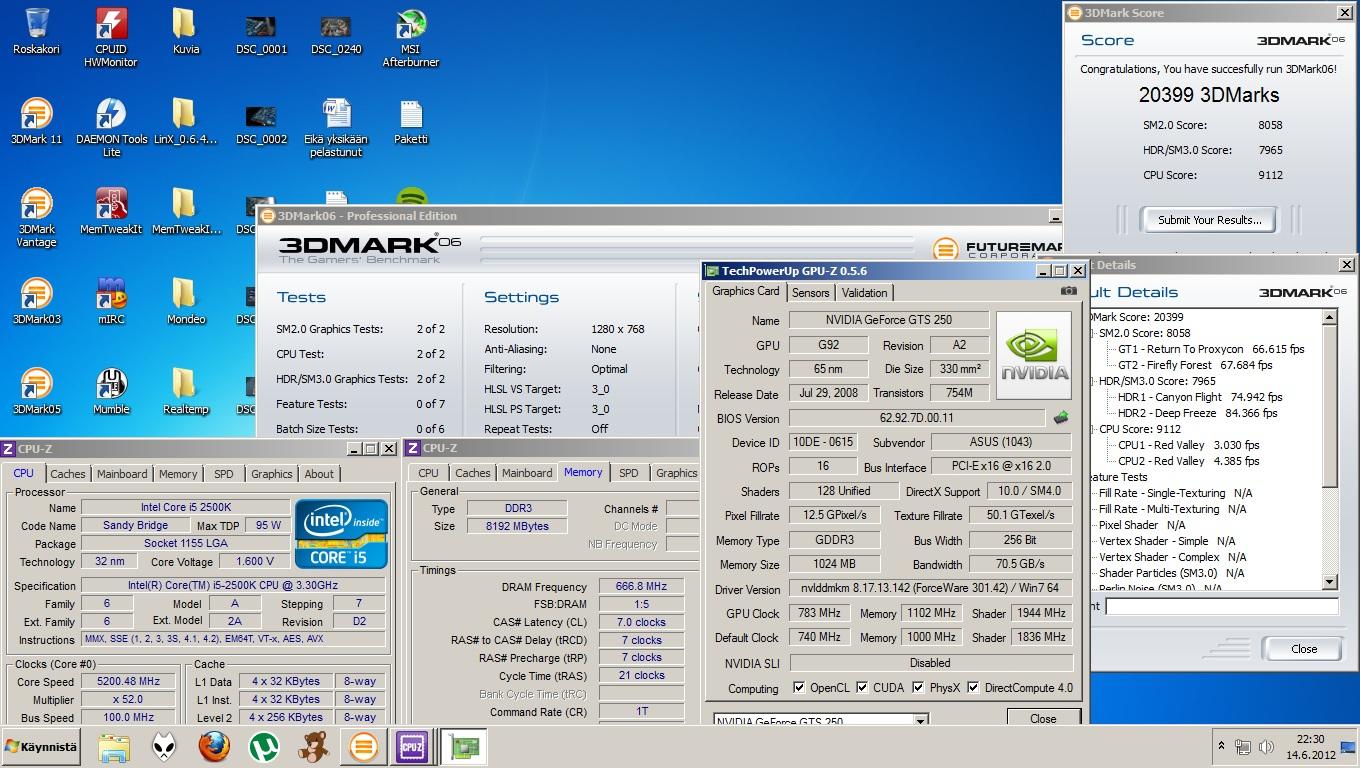
Task: Launch the mIRC desktop shortcut
Action: [111, 302]
